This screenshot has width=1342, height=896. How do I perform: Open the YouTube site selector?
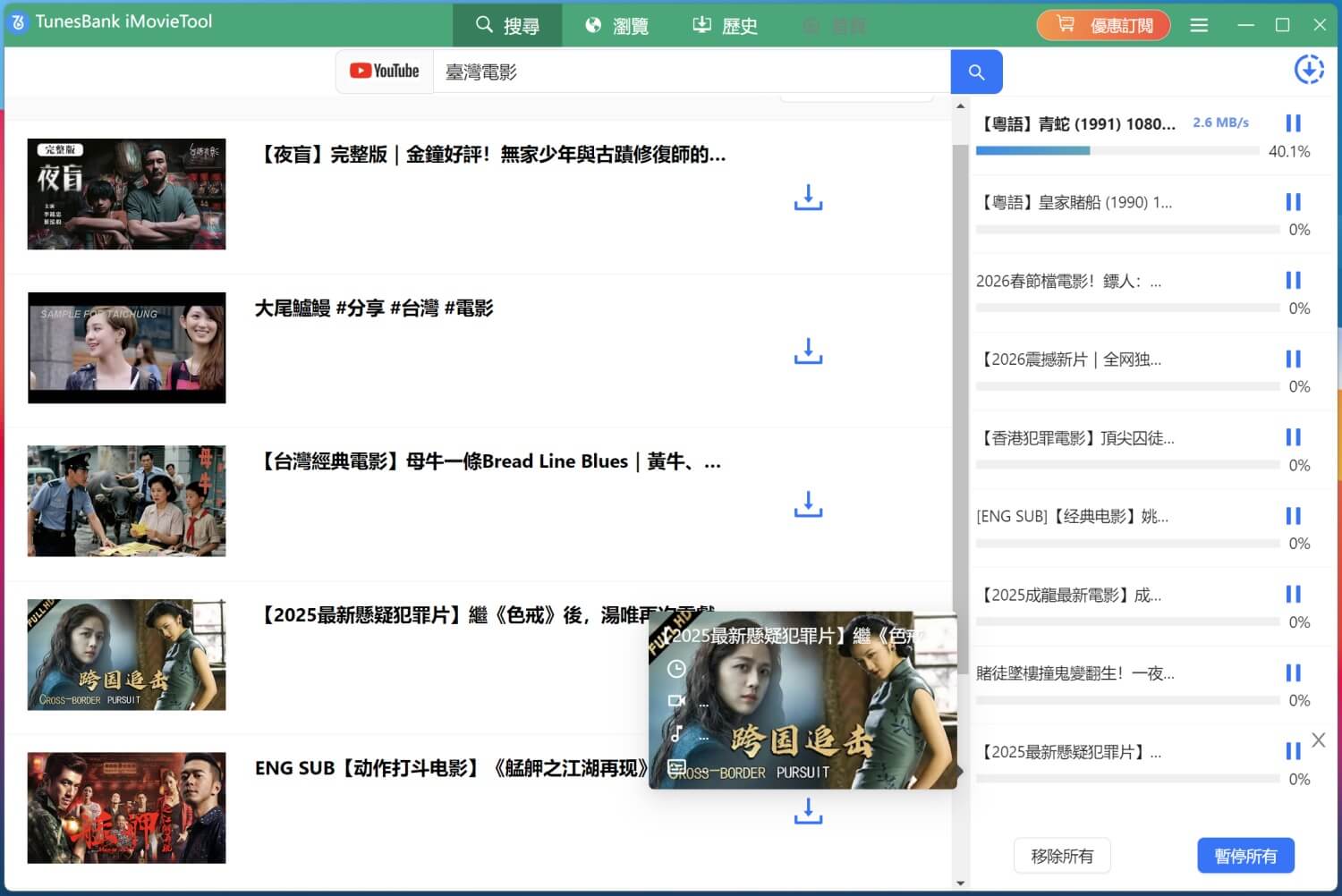pos(385,72)
